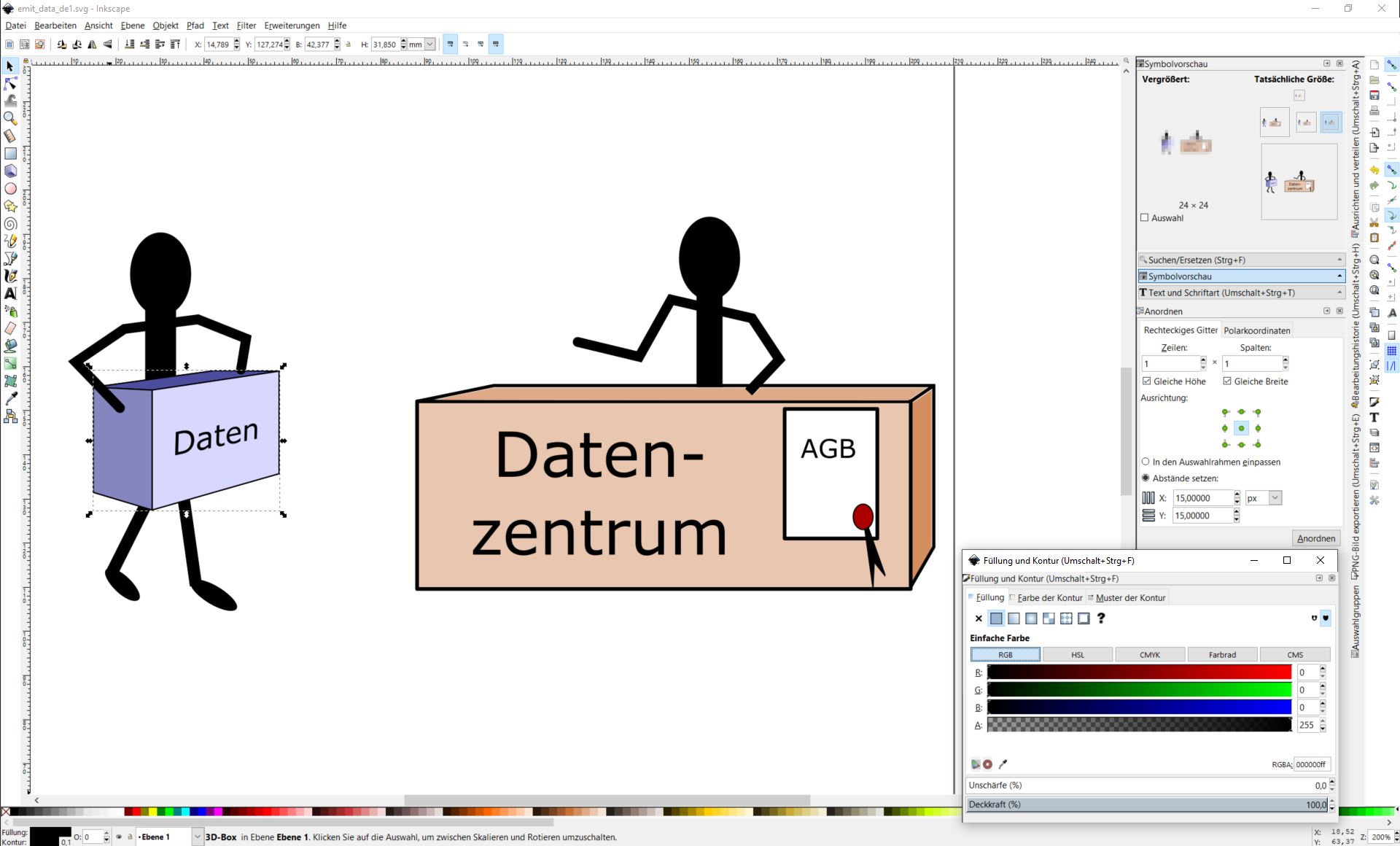Click rotate 90° clockwise toolbar icon

click(77, 44)
